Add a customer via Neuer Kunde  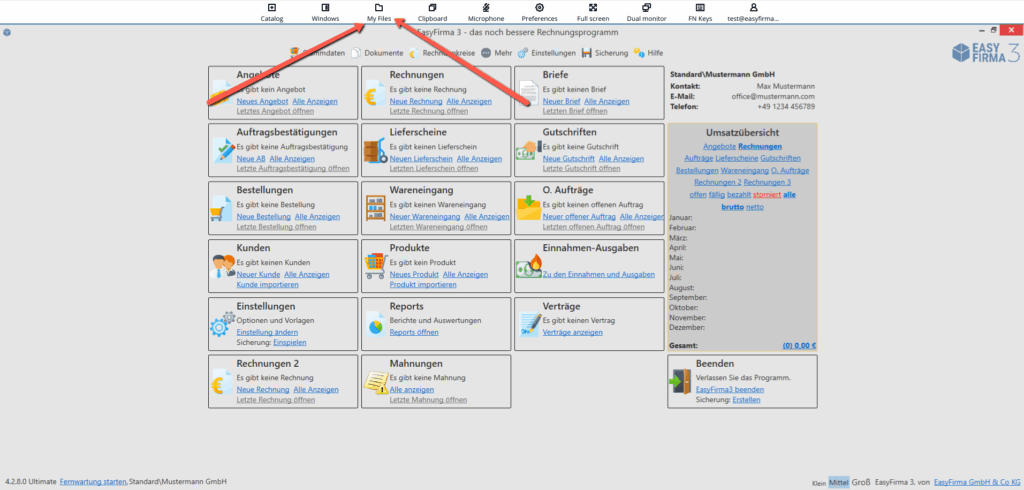pyautogui.click(x=258, y=274)
